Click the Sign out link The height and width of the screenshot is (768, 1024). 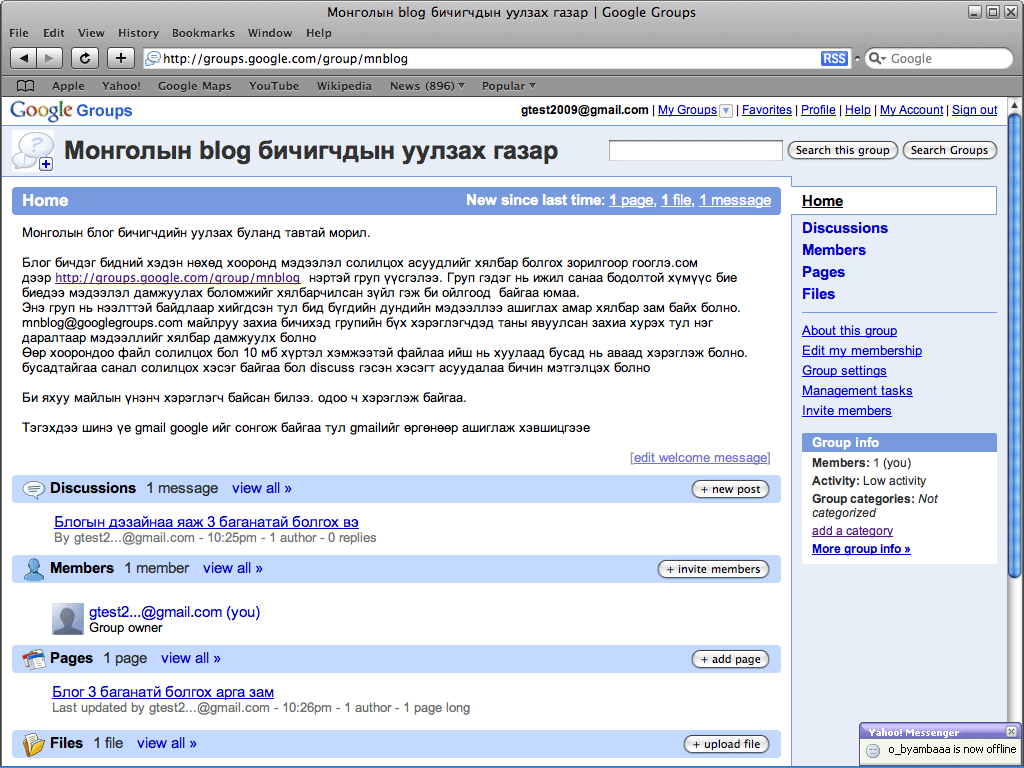click(x=974, y=110)
